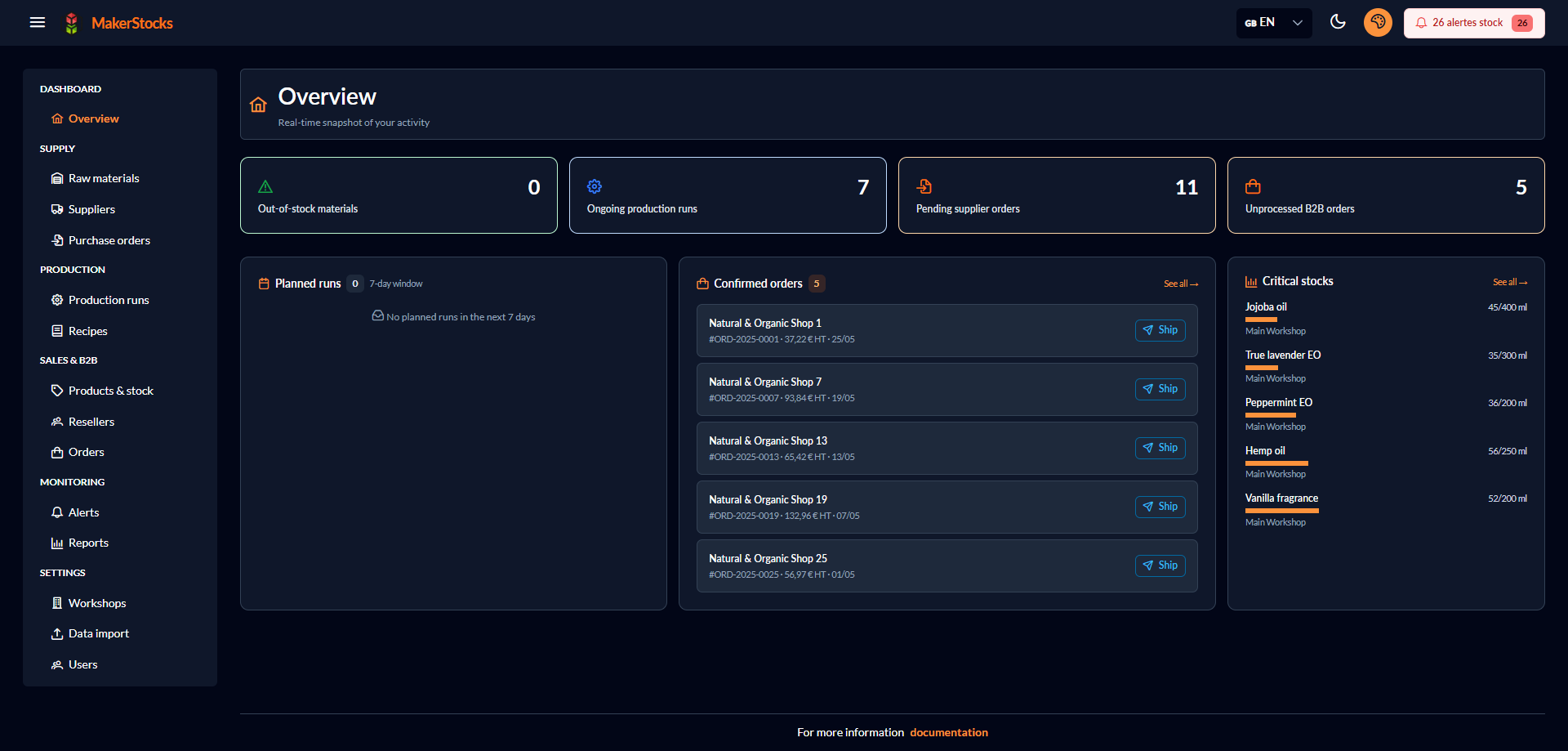
Task: Click the Users people icon
Action: 57,664
